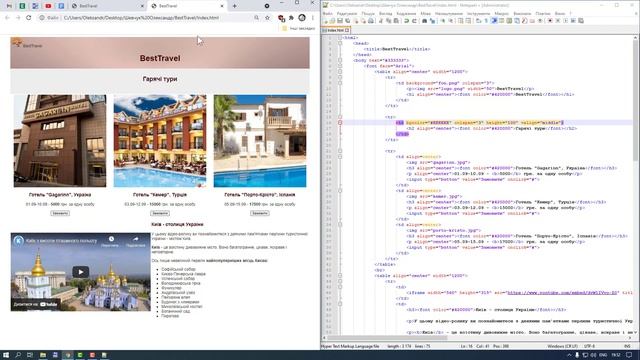Open Chrome extensions puzzle icon
This screenshot has width=640, height=360.
291,18
